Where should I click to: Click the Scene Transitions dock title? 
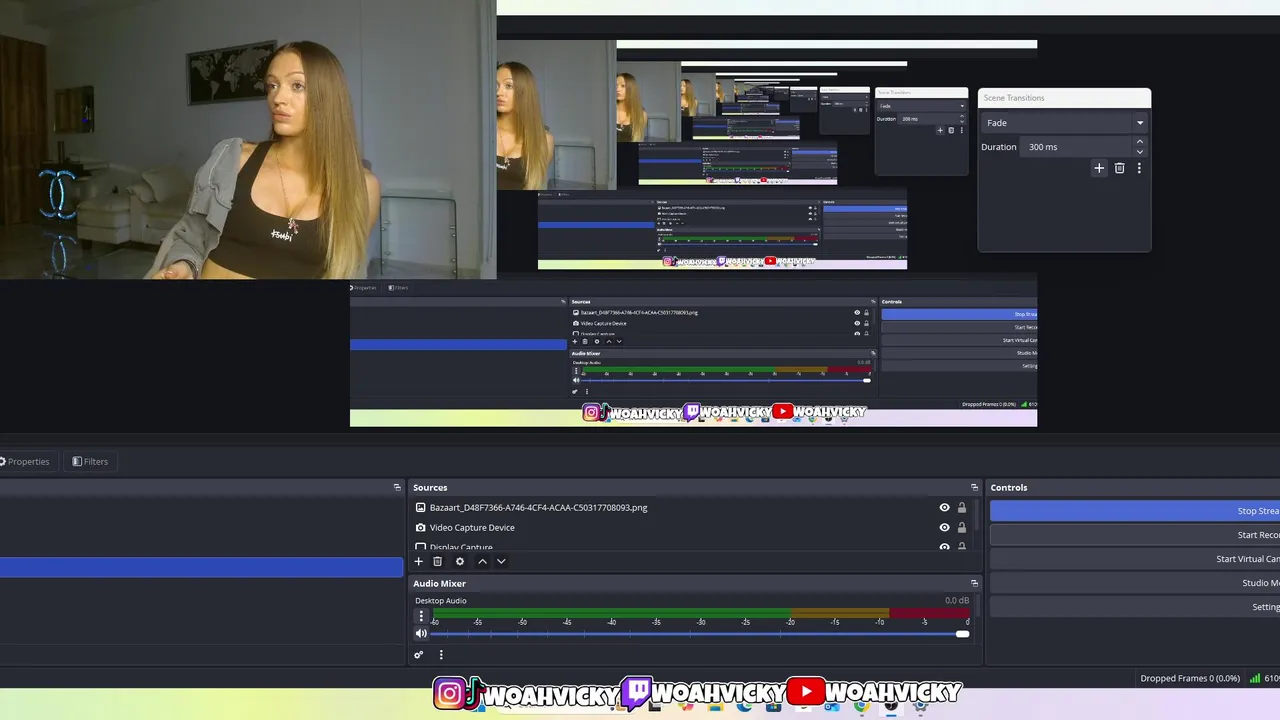coord(1014,98)
